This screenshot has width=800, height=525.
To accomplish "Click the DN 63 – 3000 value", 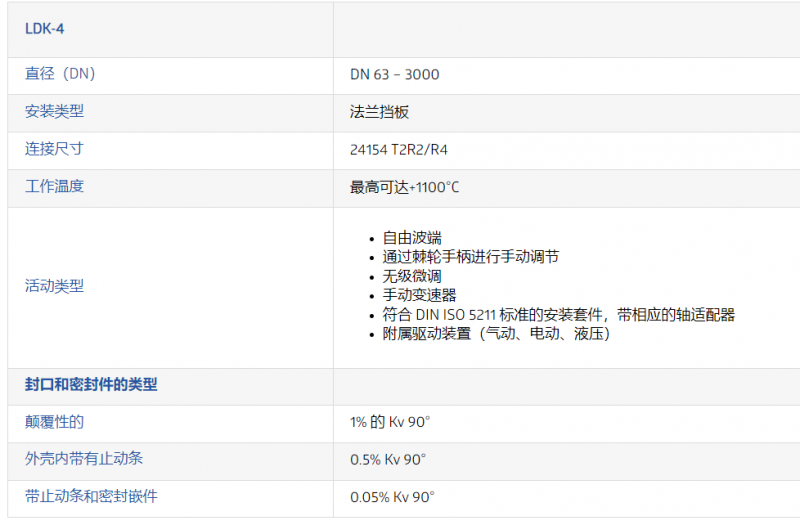I will pyautogui.click(x=394, y=75).
